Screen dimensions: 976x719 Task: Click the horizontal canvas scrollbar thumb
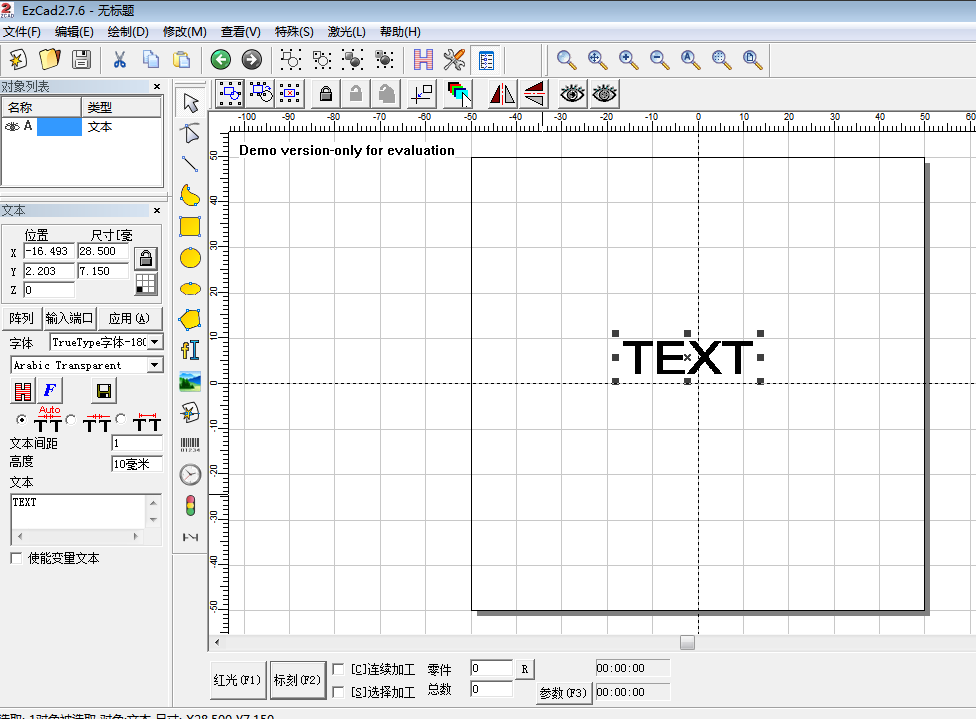pos(687,643)
